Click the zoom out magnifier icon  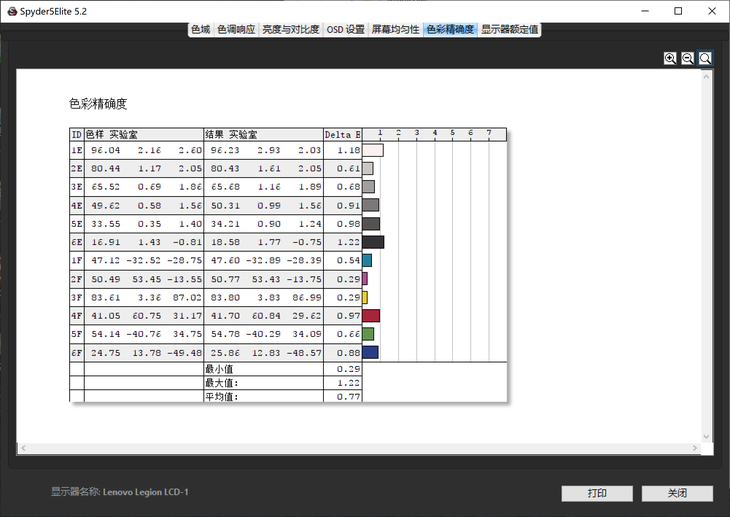687,58
